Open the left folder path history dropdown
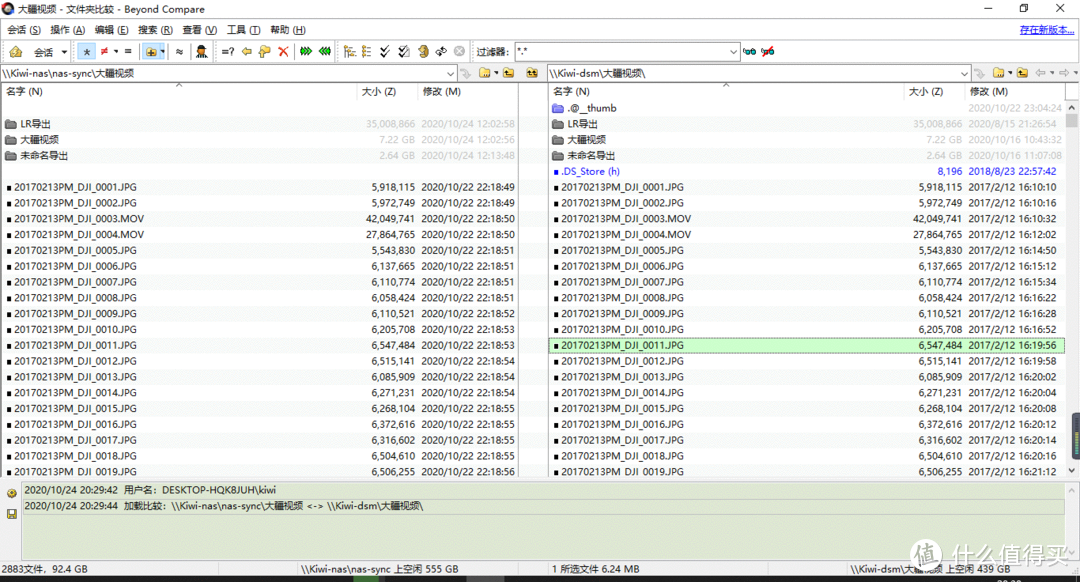Screen dimensions: 1080x582 pyautogui.click(x=450, y=73)
